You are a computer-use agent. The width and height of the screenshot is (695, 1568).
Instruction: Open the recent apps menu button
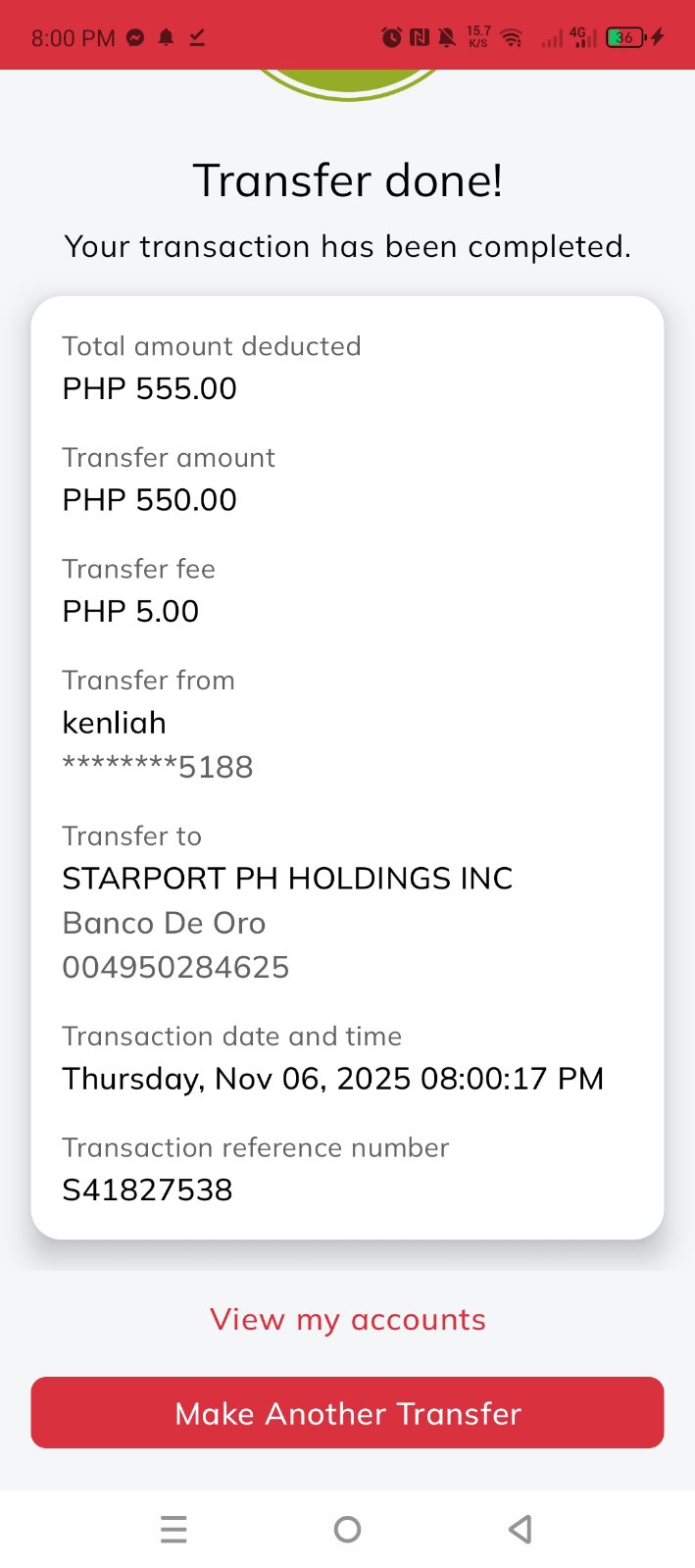click(174, 1529)
